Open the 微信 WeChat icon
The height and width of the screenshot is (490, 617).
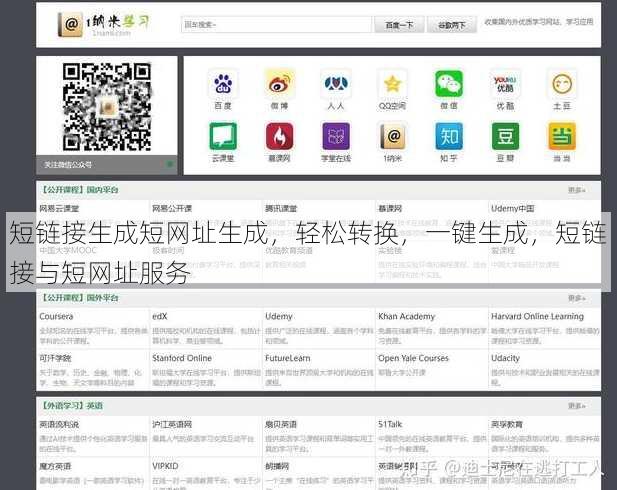coord(449,83)
